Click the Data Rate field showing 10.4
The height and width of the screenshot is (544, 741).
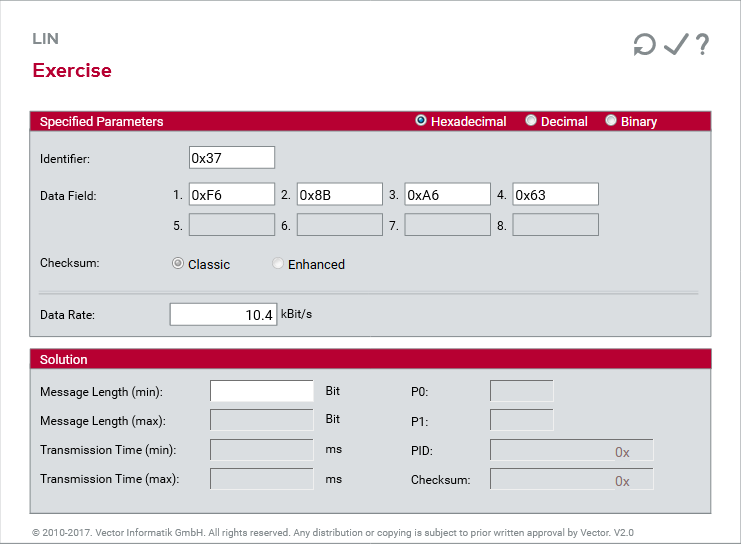tap(223, 315)
